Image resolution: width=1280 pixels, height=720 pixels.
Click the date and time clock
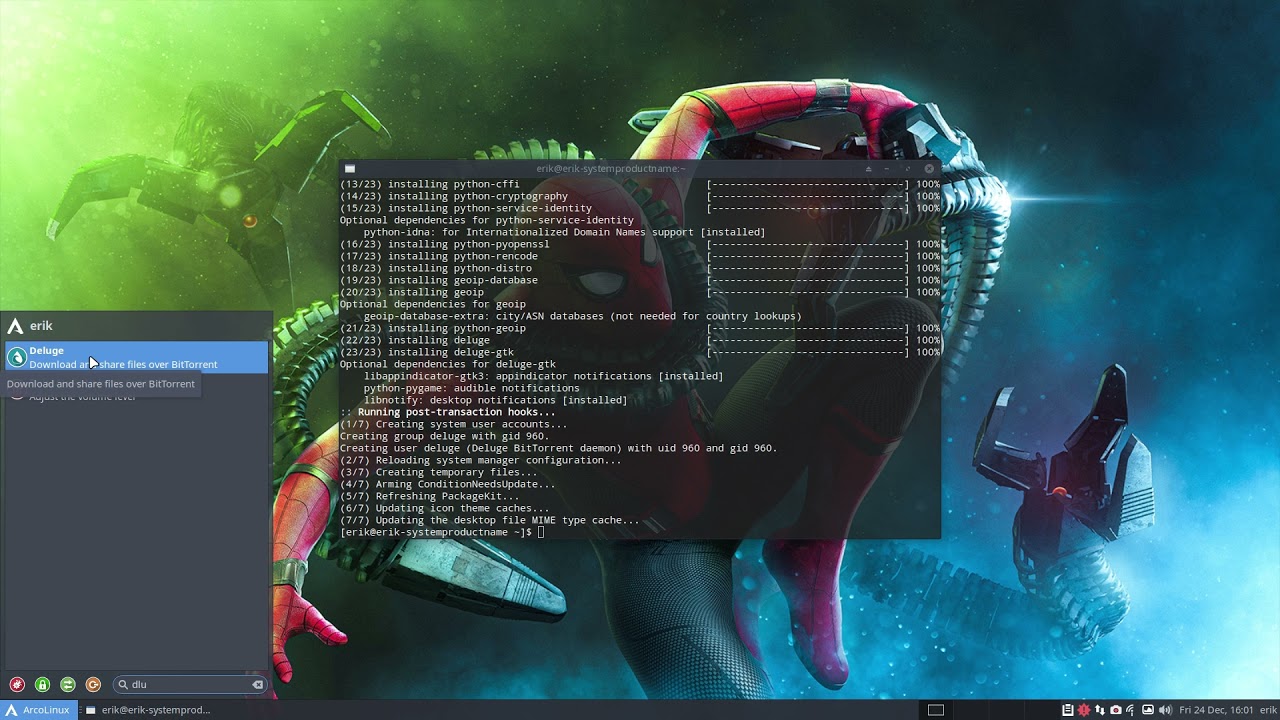(x=1216, y=710)
